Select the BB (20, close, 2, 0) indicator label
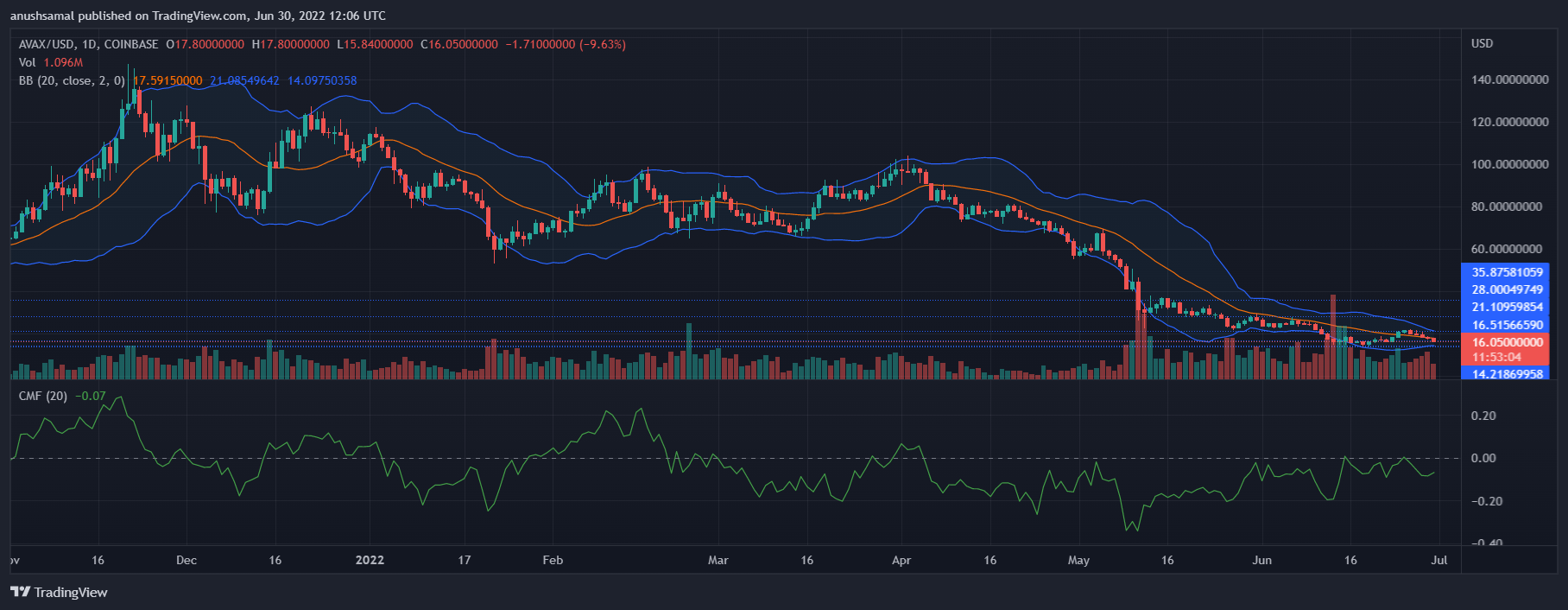This screenshot has height=610, width=1568. click(72, 80)
